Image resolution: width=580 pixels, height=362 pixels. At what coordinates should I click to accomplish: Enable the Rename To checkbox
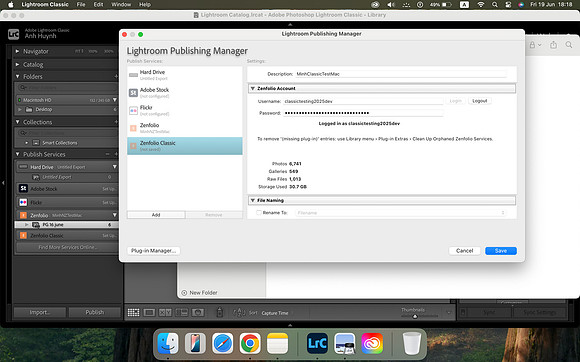coord(259,213)
